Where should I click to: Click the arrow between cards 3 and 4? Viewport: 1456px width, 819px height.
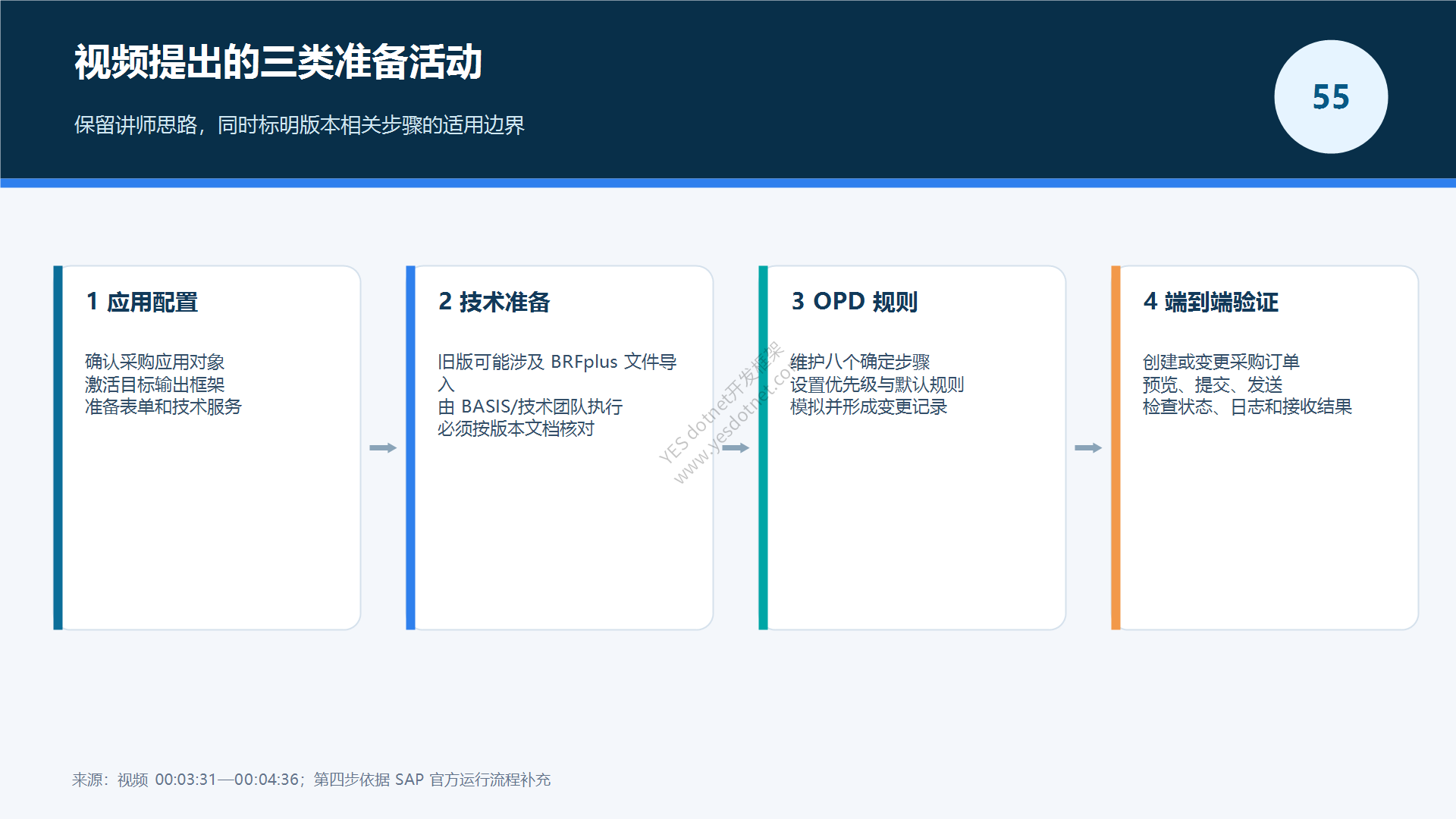click(1088, 448)
